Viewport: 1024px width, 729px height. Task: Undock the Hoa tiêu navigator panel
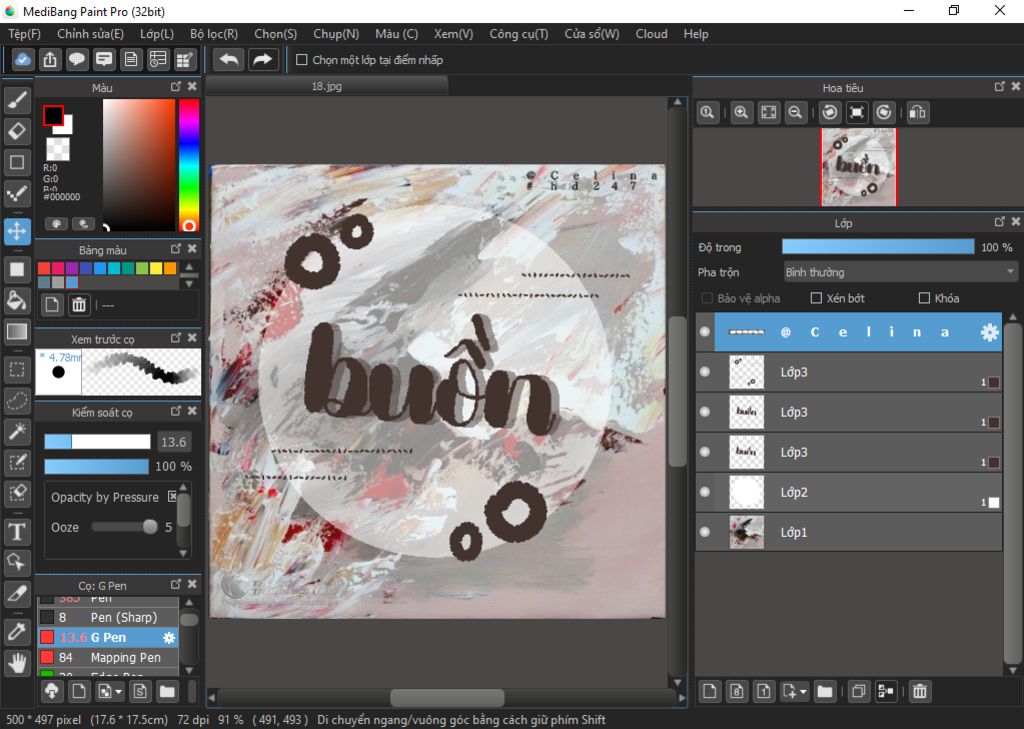tap(999, 86)
